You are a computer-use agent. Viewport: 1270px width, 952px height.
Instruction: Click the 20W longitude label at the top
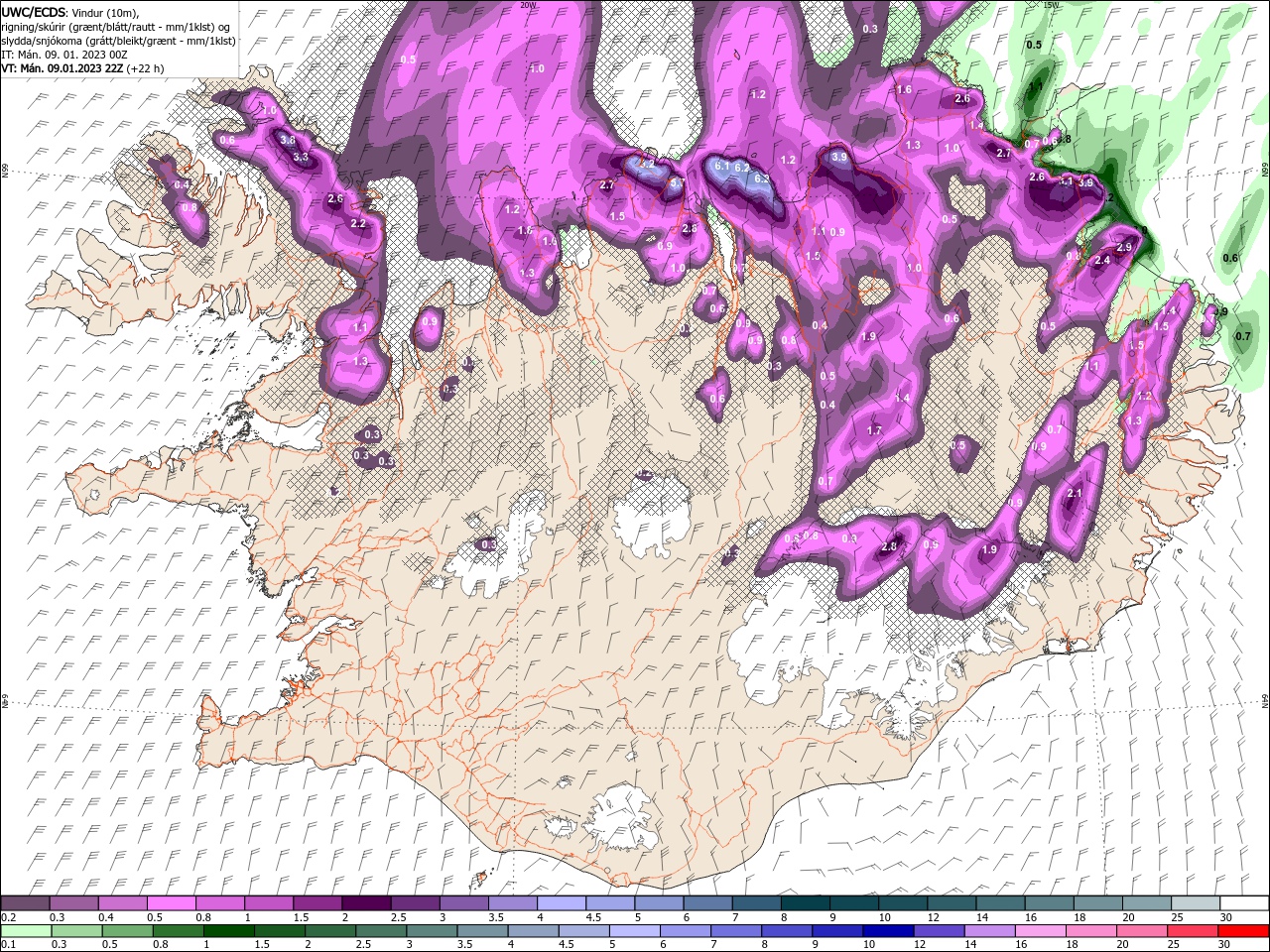[528, 4]
